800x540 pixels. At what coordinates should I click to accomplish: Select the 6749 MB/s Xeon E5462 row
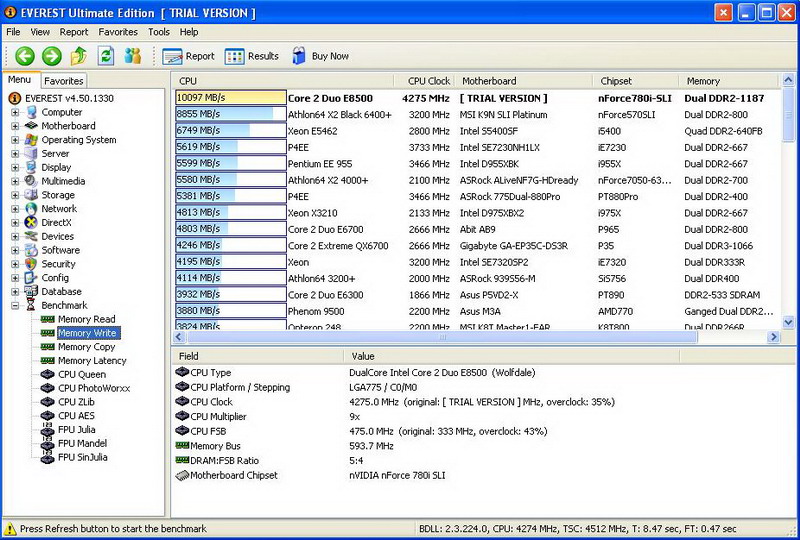tap(477, 131)
